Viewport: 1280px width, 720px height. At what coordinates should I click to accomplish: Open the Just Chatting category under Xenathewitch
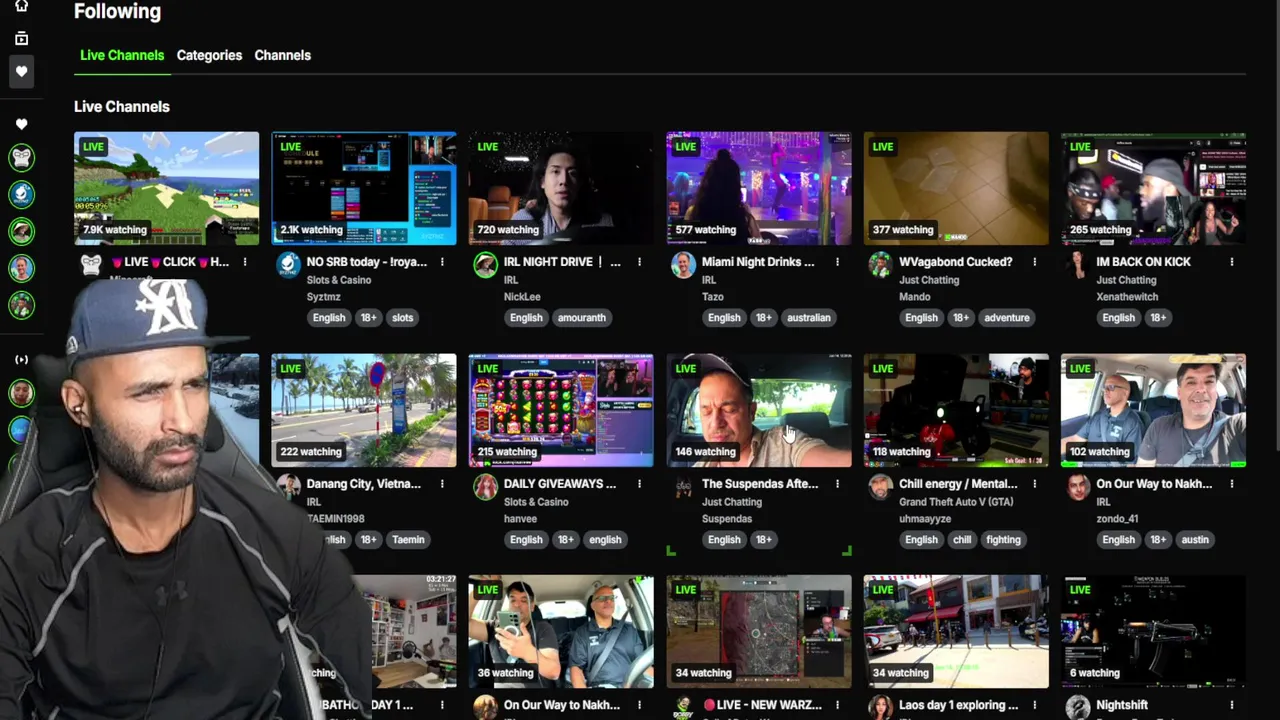[1126, 280]
